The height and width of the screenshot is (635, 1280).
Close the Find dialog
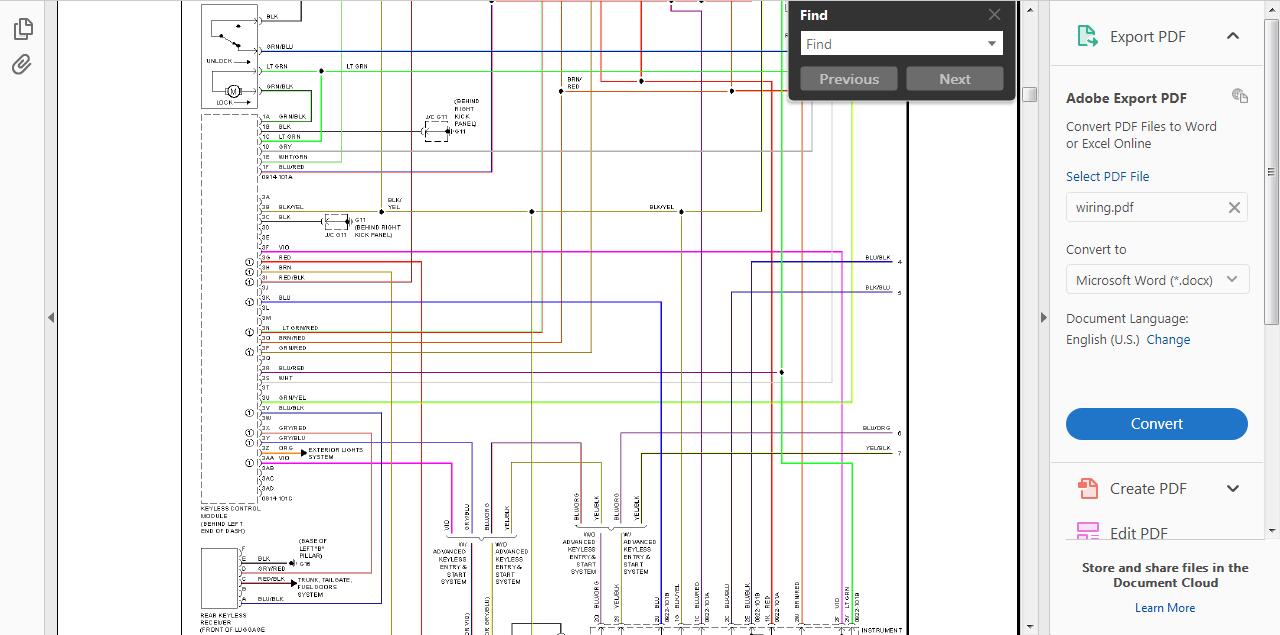994,15
